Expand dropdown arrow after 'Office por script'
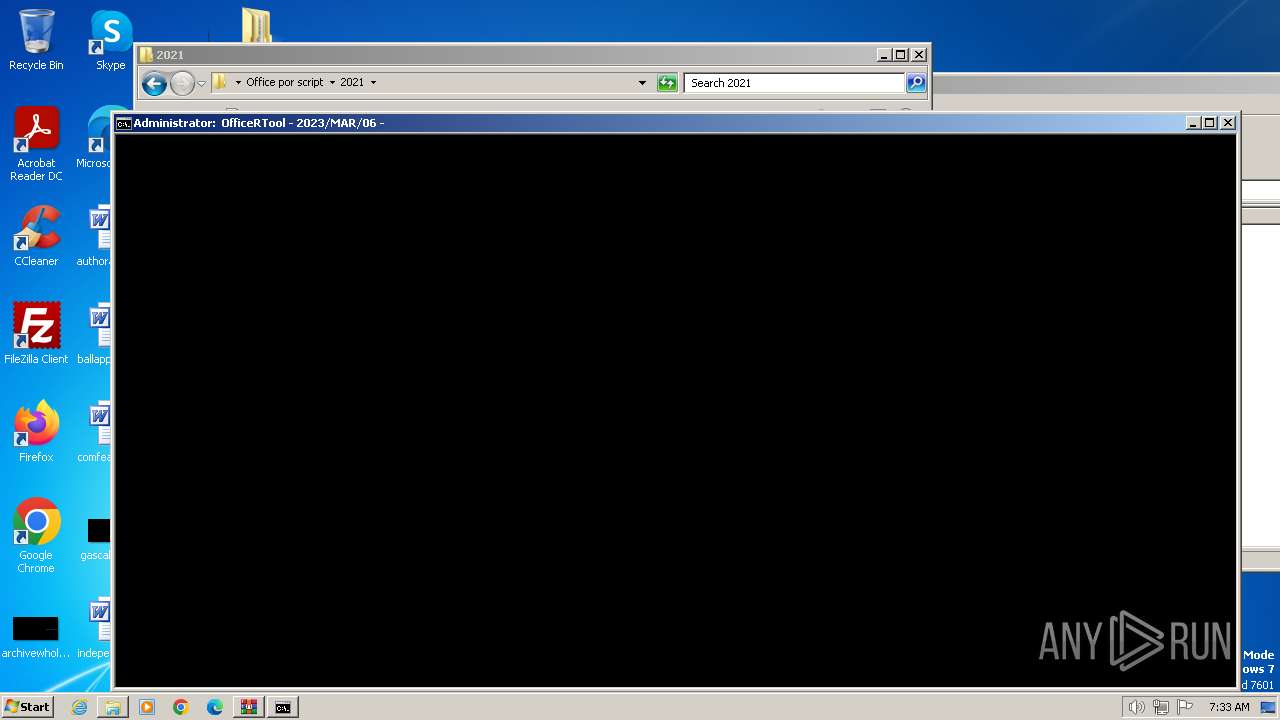This screenshot has height=720, width=1280. point(332,82)
